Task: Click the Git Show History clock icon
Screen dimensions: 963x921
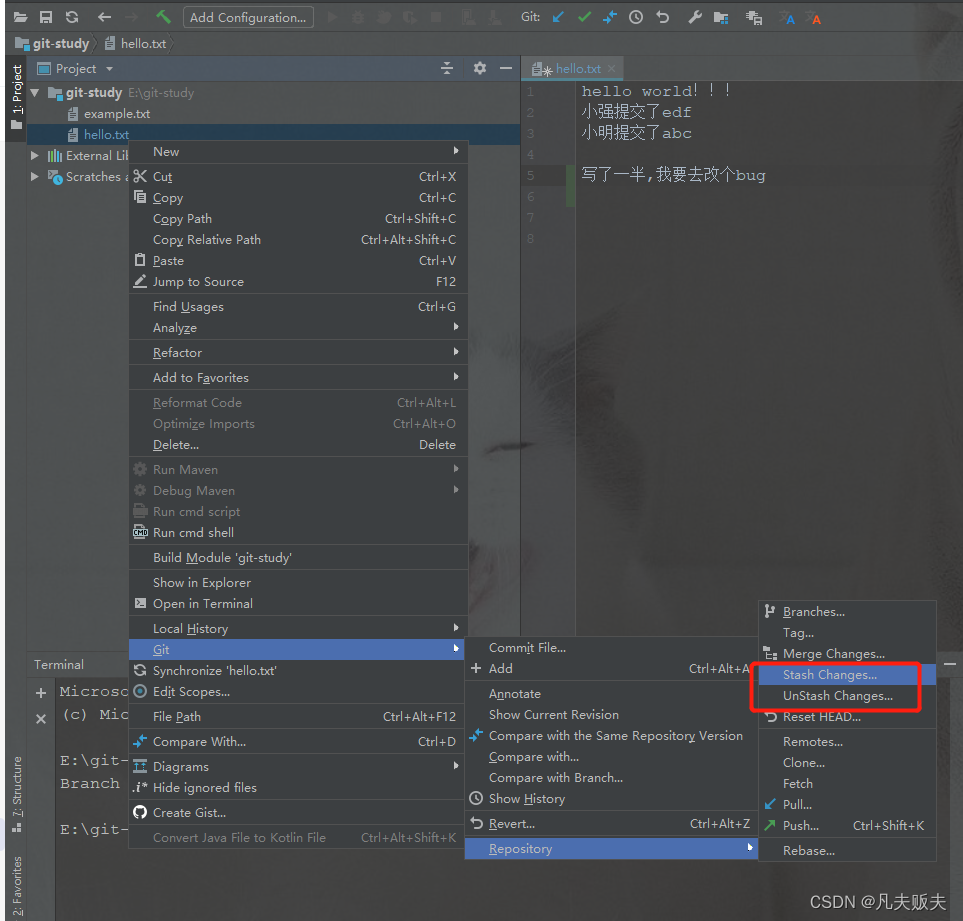Action: coord(636,17)
